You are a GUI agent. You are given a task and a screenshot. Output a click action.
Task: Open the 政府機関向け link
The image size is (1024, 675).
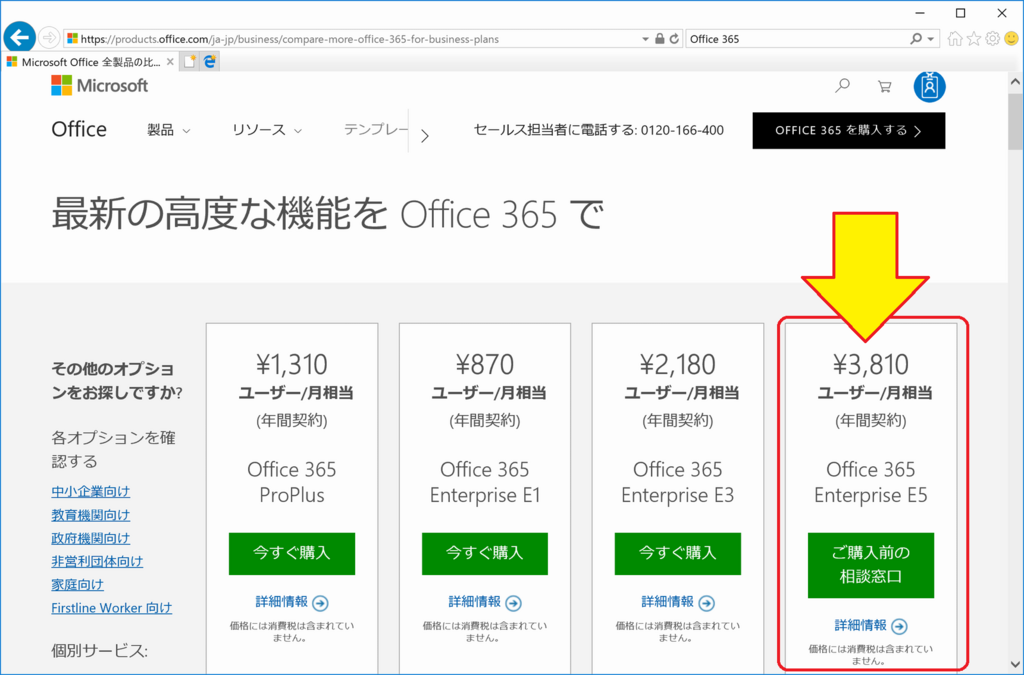91,538
